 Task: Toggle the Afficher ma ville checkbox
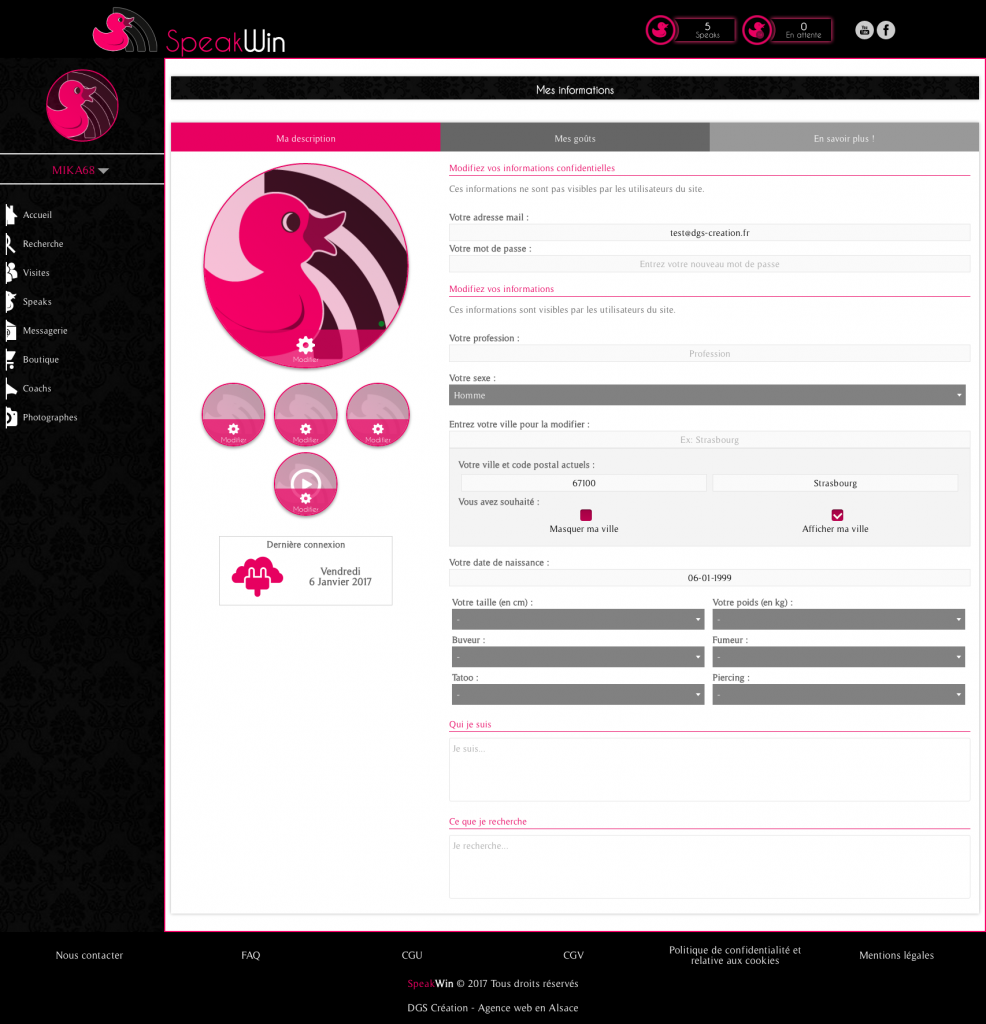pyautogui.click(x=837, y=515)
